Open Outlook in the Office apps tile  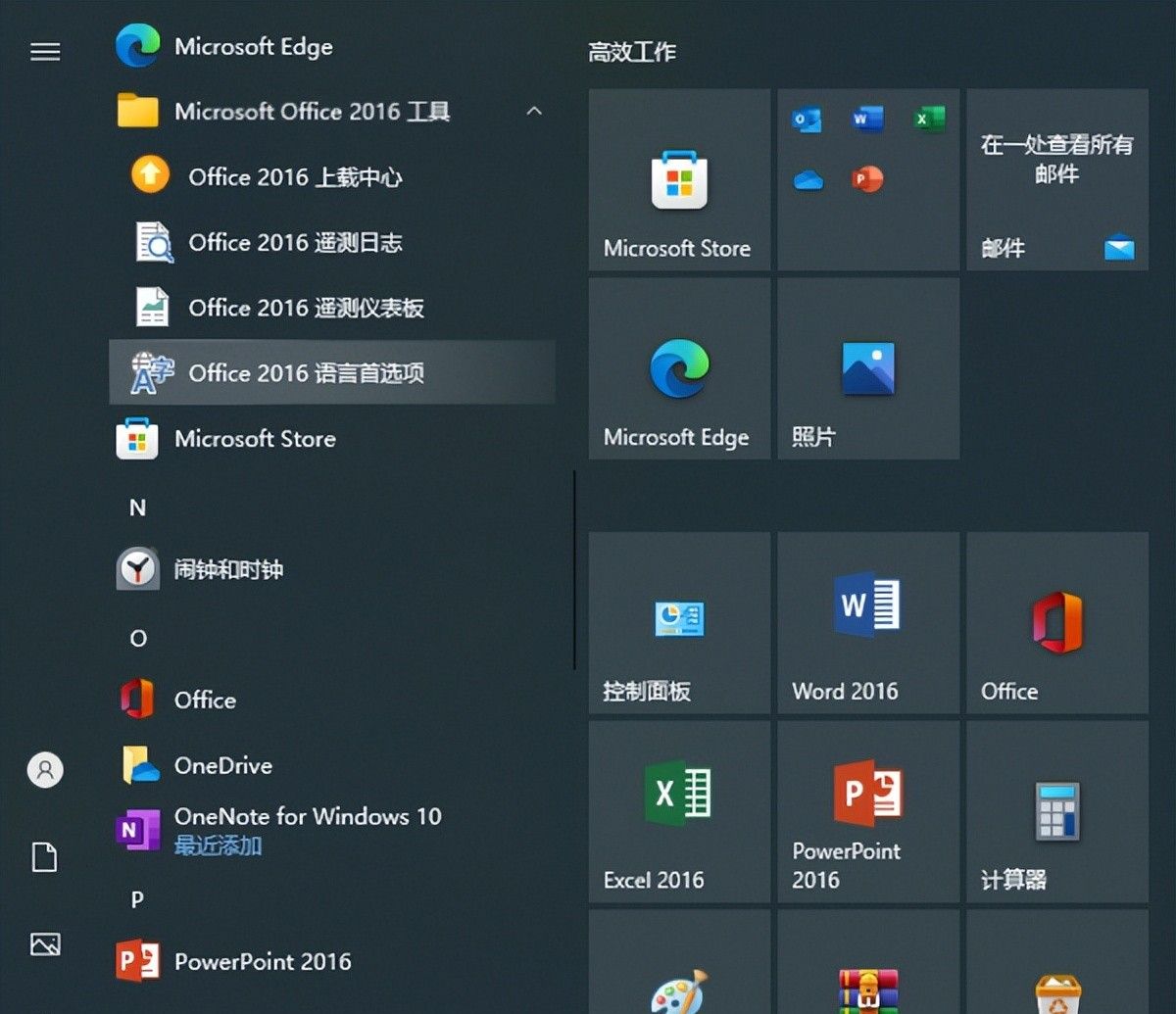pyautogui.click(x=807, y=120)
